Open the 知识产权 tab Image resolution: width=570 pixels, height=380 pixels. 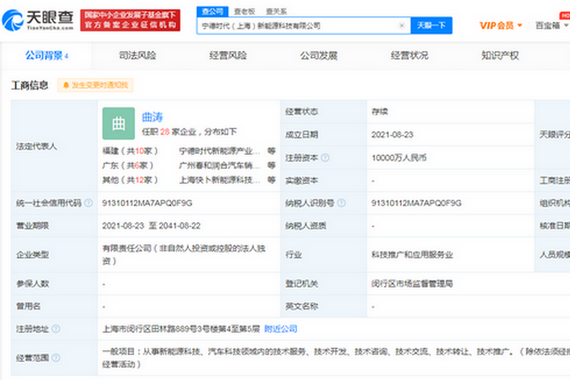tap(500, 55)
